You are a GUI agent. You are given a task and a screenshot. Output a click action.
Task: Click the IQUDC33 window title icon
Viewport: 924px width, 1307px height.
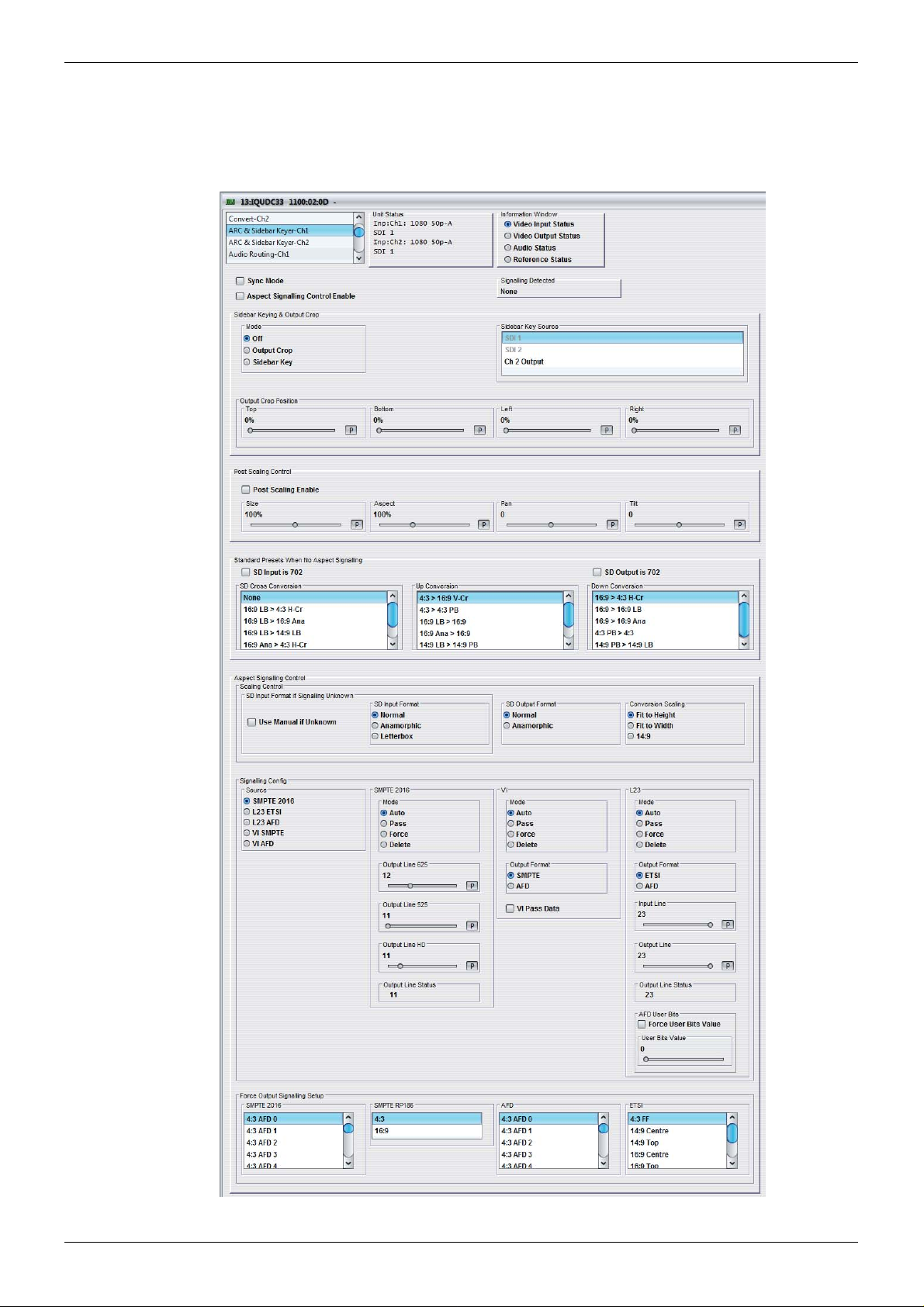[x=230, y=202]
